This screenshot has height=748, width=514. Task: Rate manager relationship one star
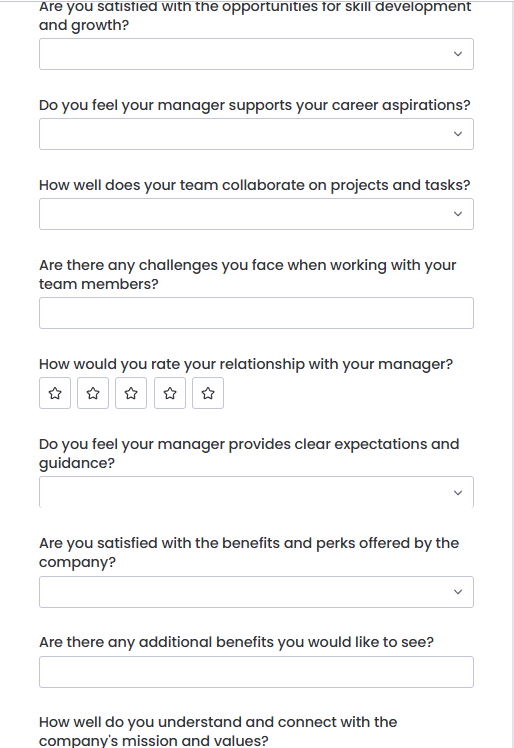point(55,393)
